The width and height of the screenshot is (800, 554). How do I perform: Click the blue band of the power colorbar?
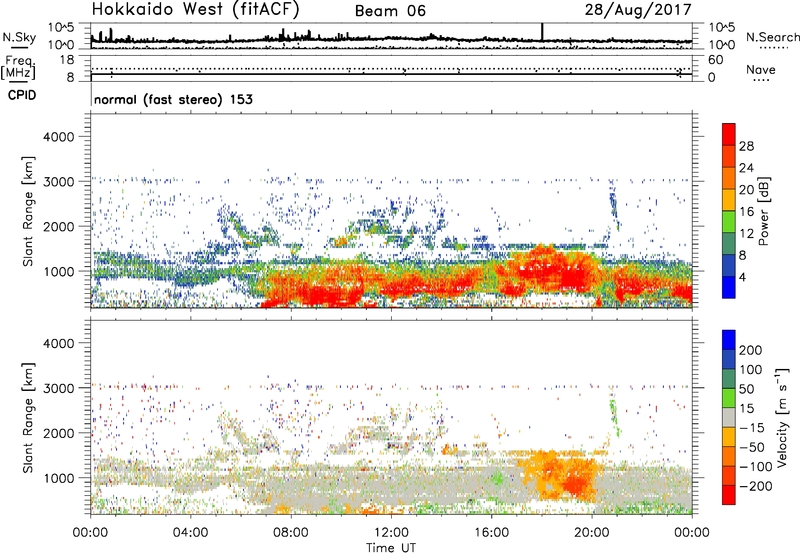729,288
